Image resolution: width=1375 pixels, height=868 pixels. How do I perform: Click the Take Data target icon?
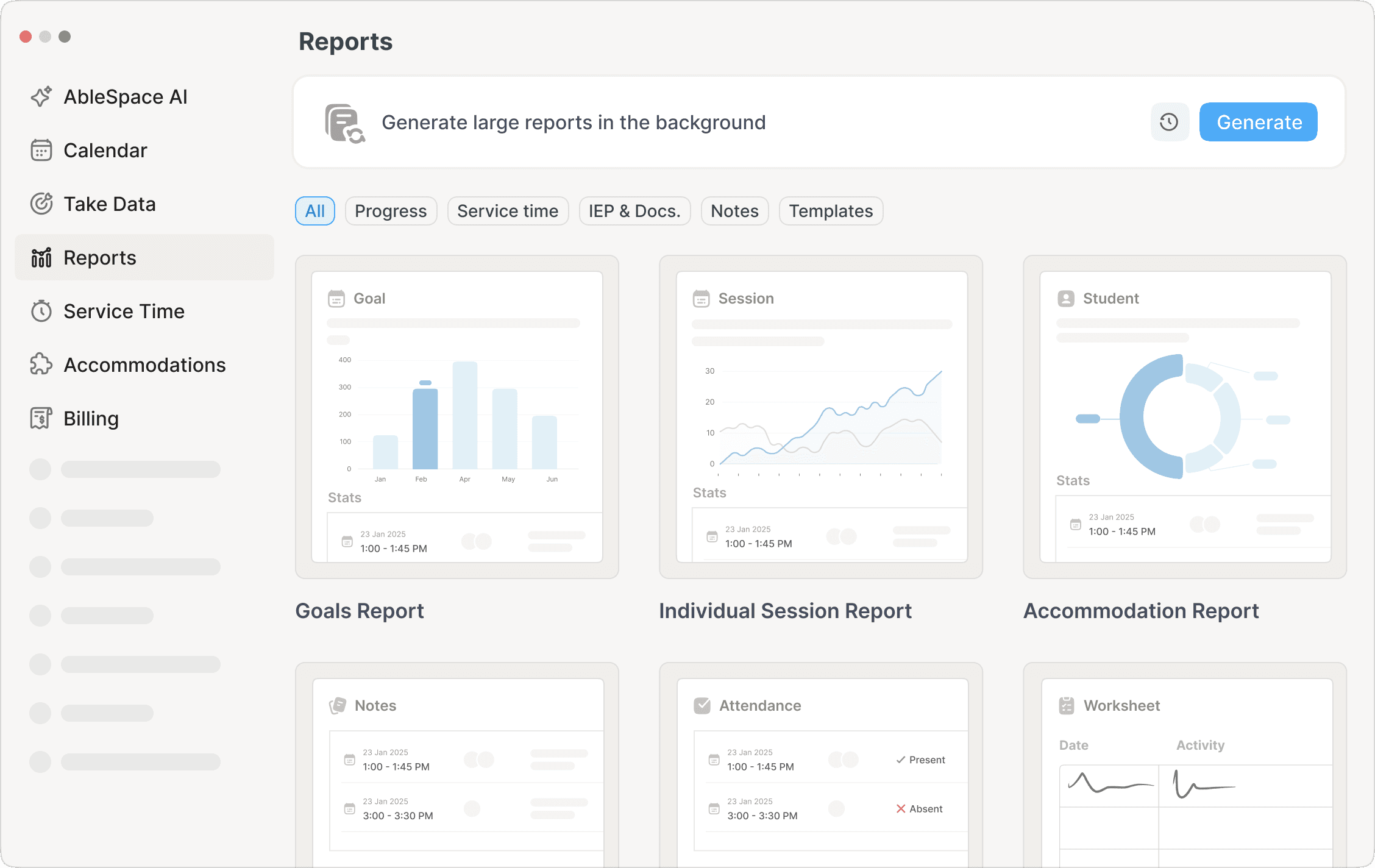[x=41, y=204]
